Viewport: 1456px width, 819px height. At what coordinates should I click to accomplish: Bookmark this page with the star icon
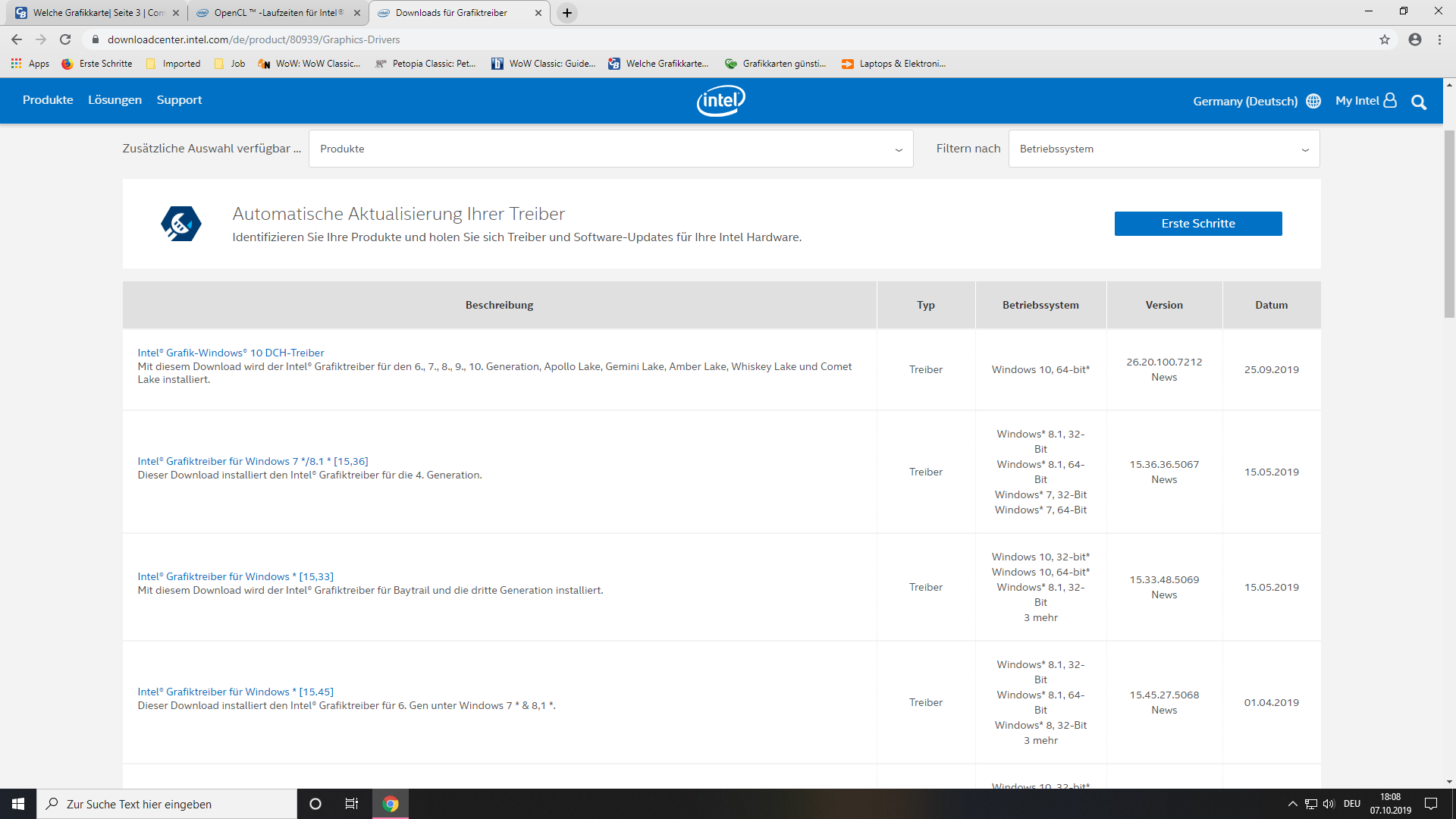click(x=1385, y=39)
